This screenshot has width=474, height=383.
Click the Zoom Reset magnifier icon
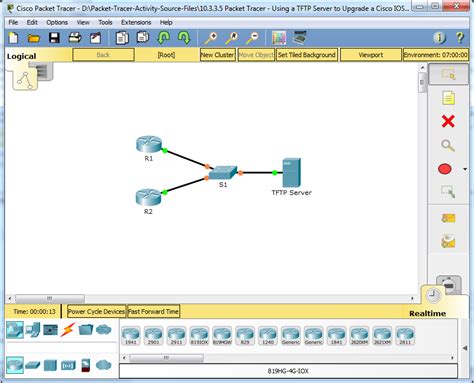point(231,38)
